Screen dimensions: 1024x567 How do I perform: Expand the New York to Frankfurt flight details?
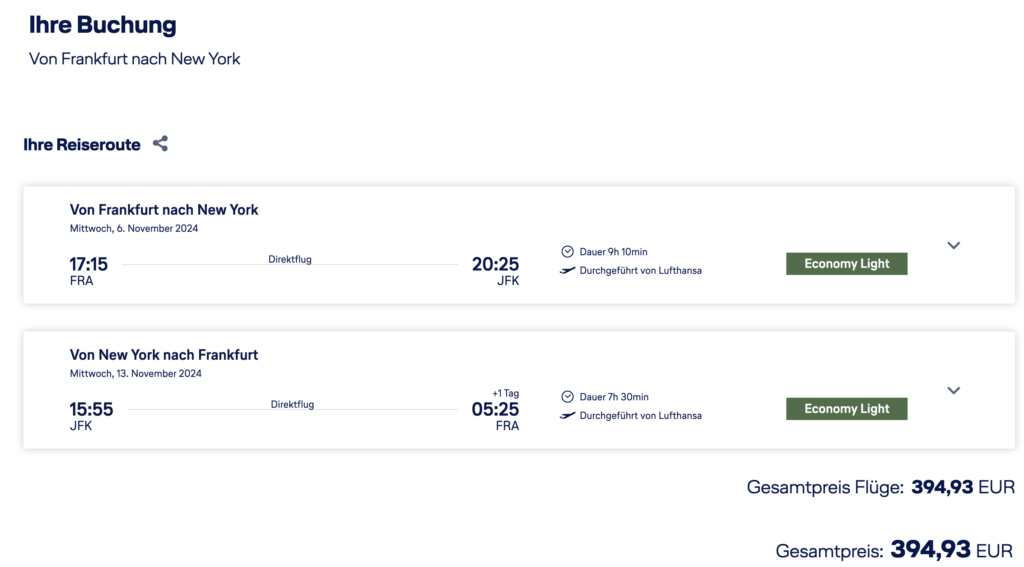tap(953, 390)
